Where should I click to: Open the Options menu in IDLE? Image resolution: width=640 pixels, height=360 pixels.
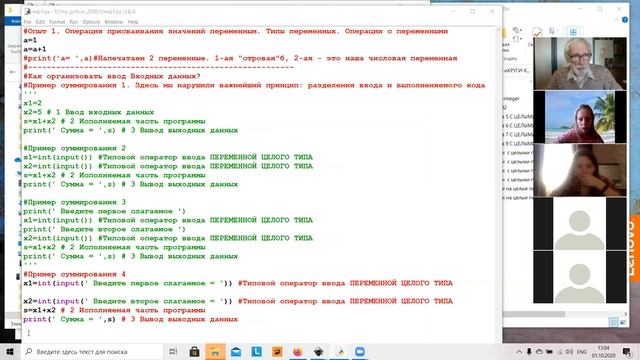pyautogui.click(x=91, y=22)
